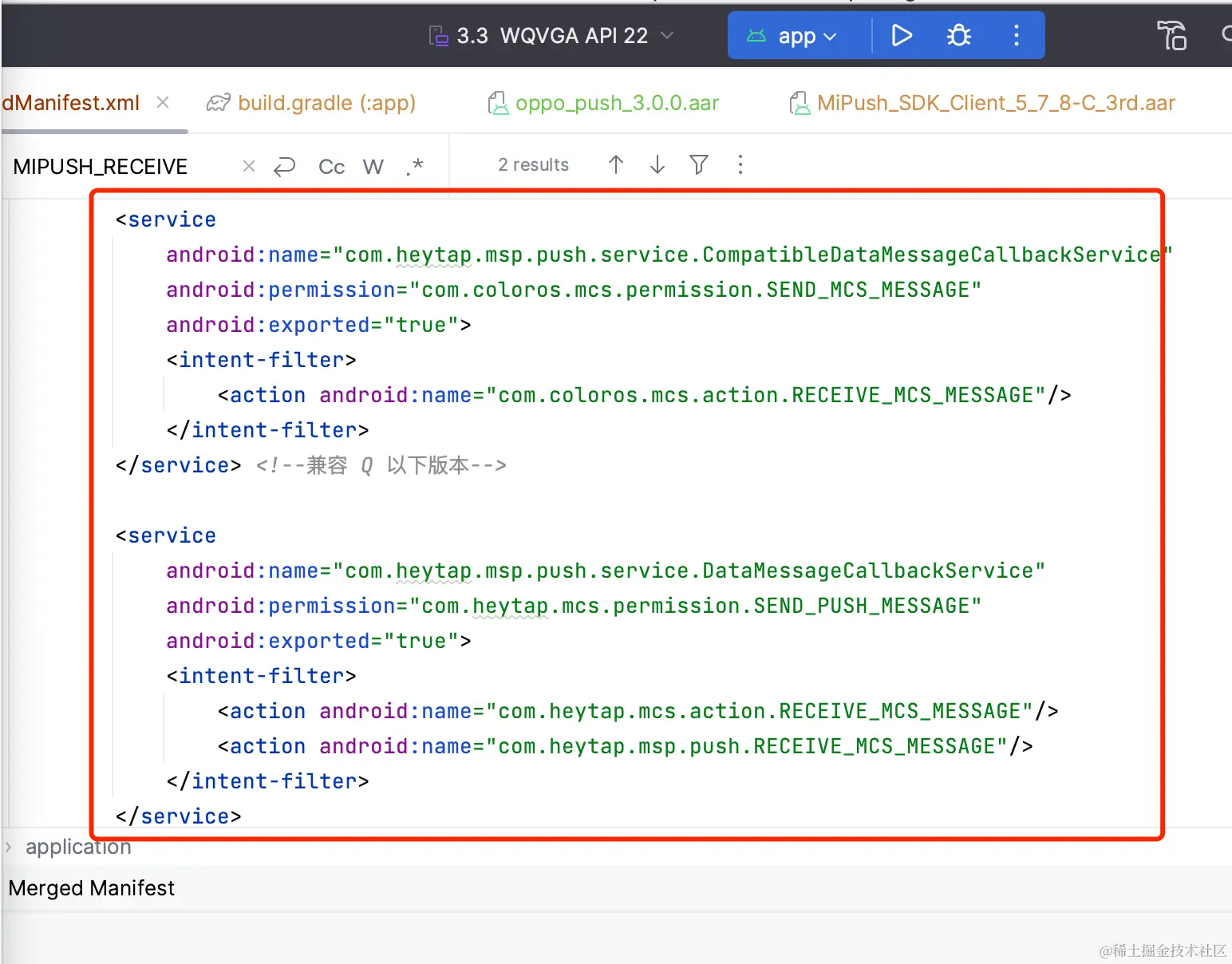Open the WQVGA API 22 device selector
Image resolution: width=1232 pixels, height=964 pixels.
click(551, 36)
